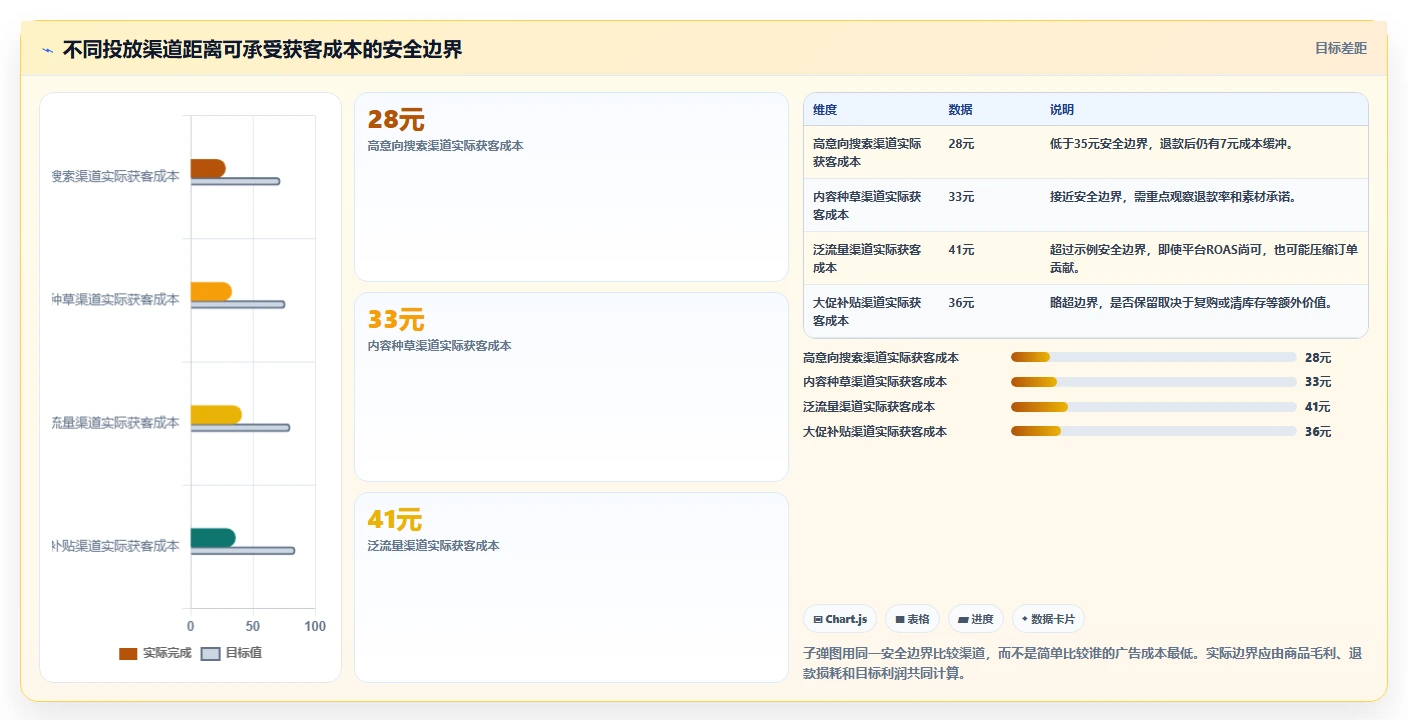Click the gray target bar for 搜索渠道
The height and width of the screenshot is (720, 1408).
(235, 181)
